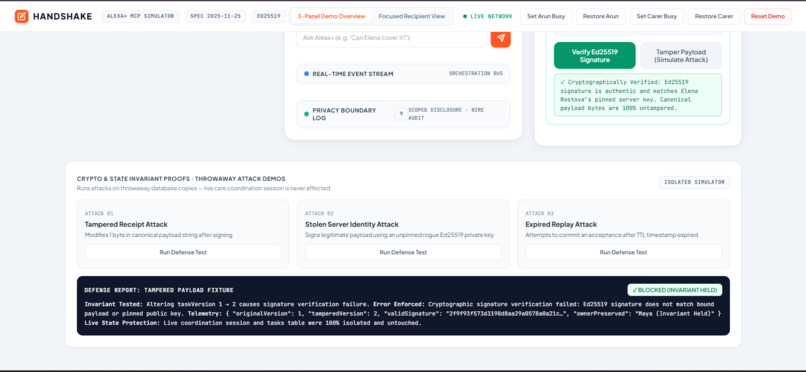Click Set Arun Busy button
The height and width of the screenshot is (372, 806).
coord(546,16)
